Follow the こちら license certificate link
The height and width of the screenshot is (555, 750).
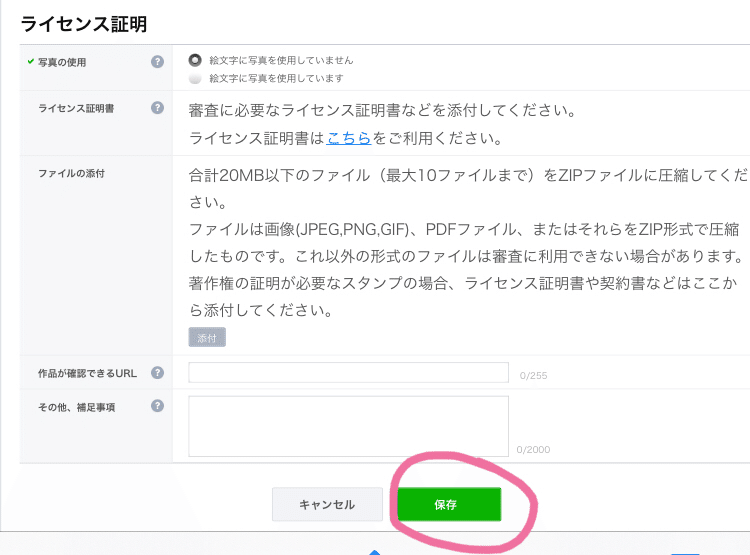click(x=349, y=138)
